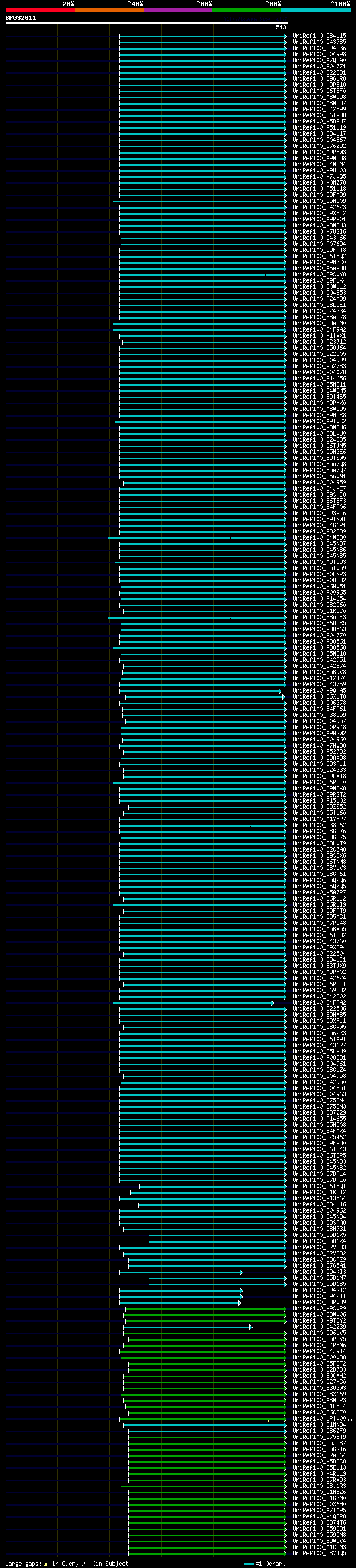Select hit label UniRef100_P14656
This screenshot has width=356, height=1568.
[319, 379]
